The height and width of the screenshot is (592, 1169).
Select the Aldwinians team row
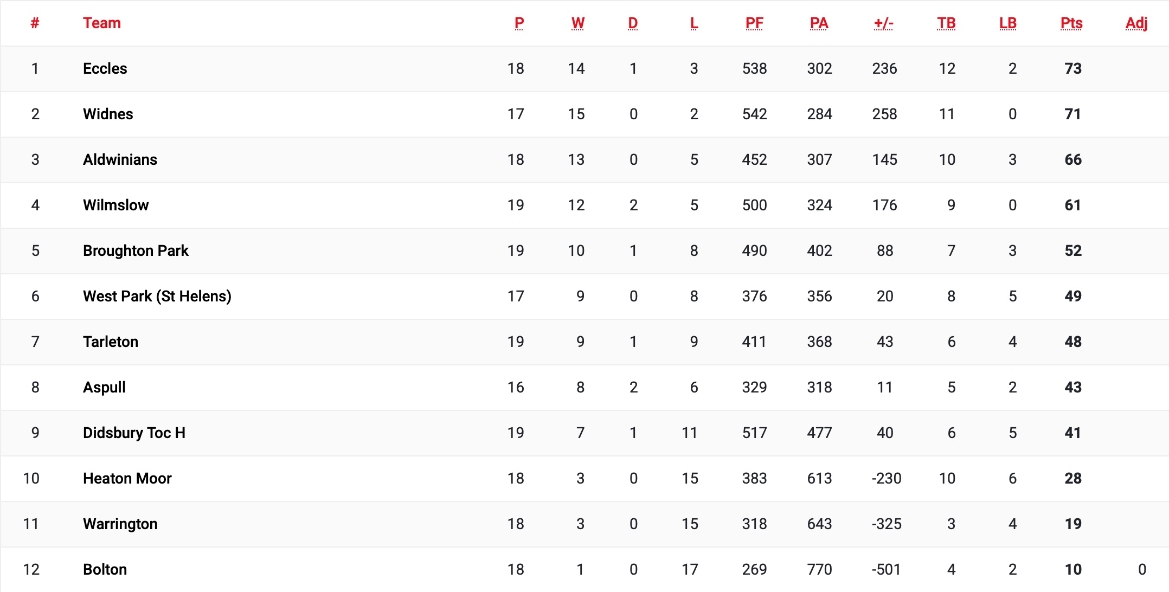[120, 160]
